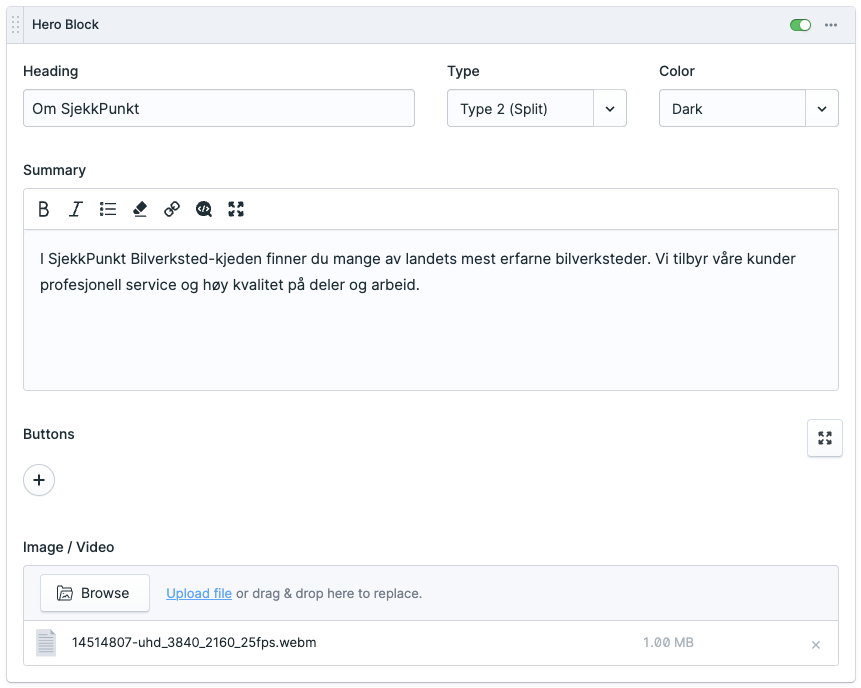Insert a bulleted list in Summary

coord(108,209)
